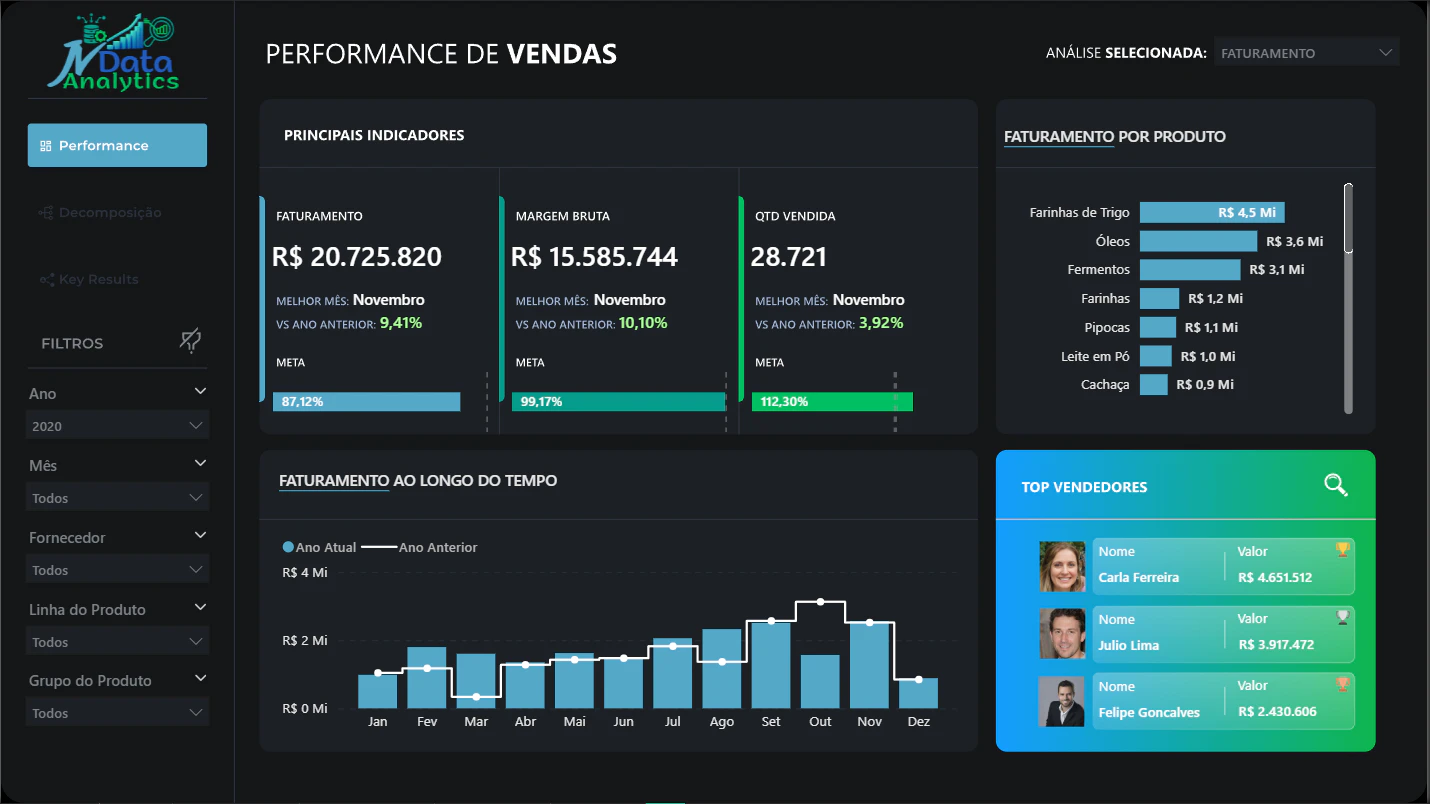1430x804 pixels.
Task: Click Carla Ferreira's value R$ 4.651.512
Action: [1275, 577]
